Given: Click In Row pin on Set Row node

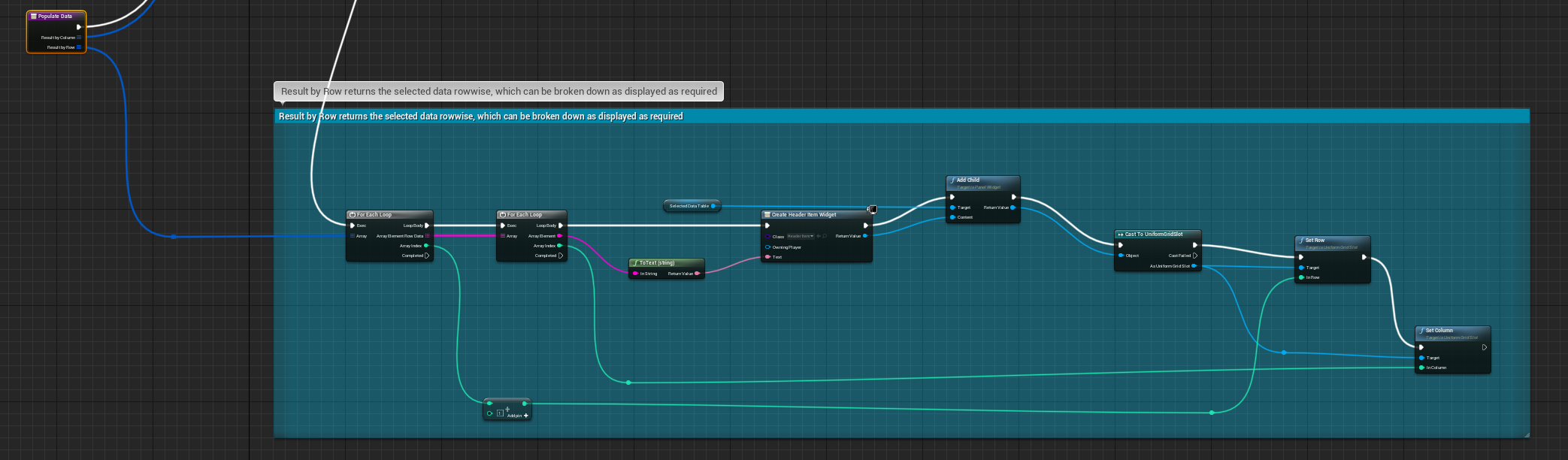Looking at the screenshot, I should tap(1301, 277).
